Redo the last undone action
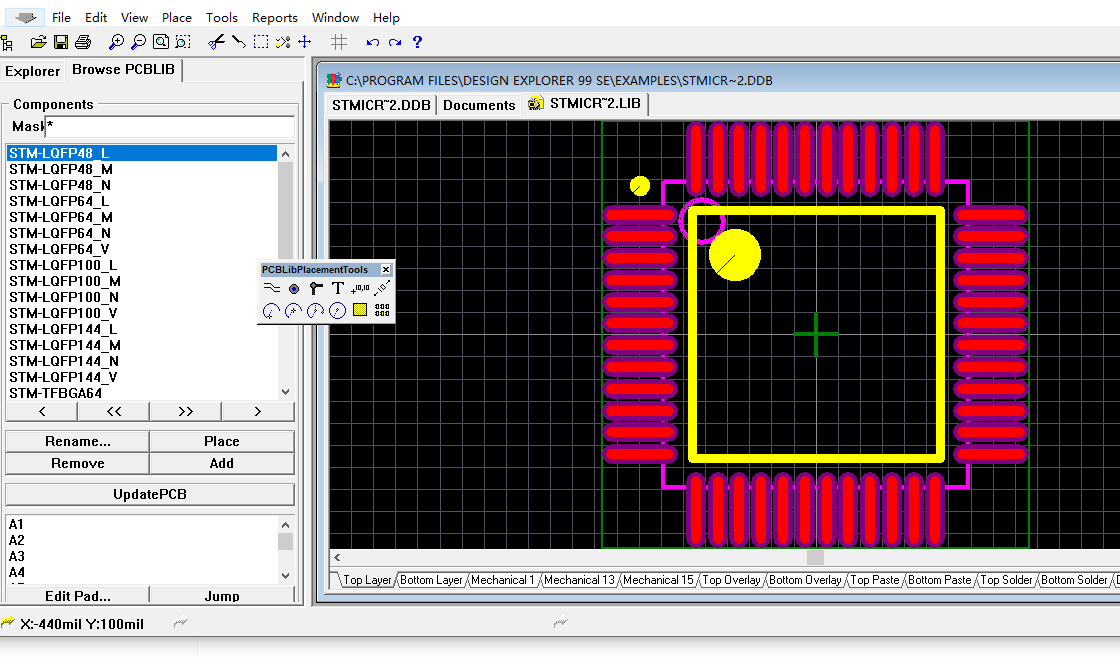Image resolution: width=1120 pixels, height=658 pixels. tap(395, 42)
